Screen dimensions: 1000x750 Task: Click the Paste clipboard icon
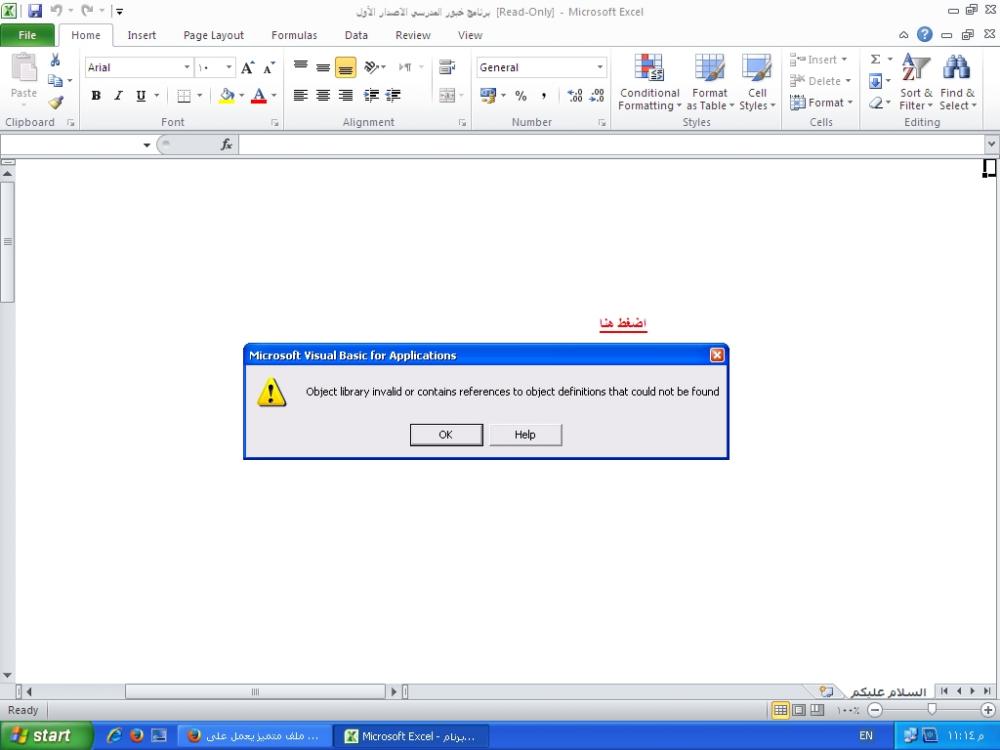coord(24,68)
